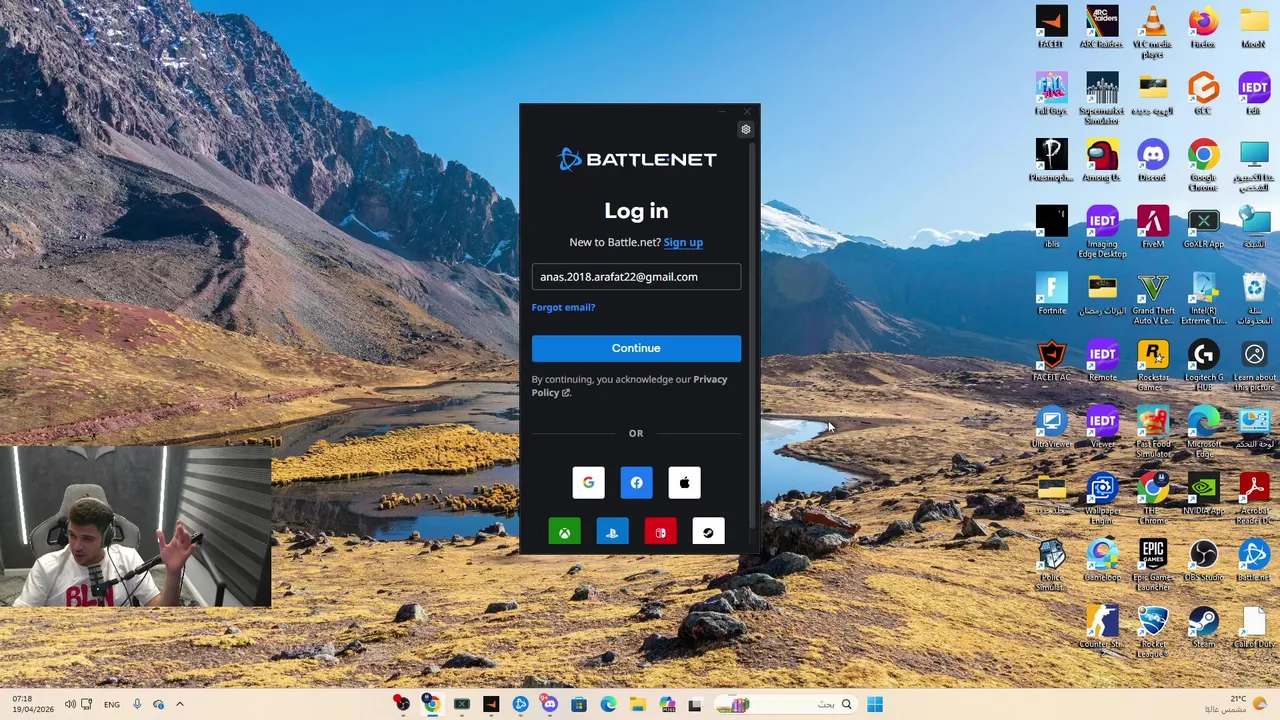1280x720 pixels.
Task: Select the Supermarket Simulator shortcut
Action: click(1101, 98)
